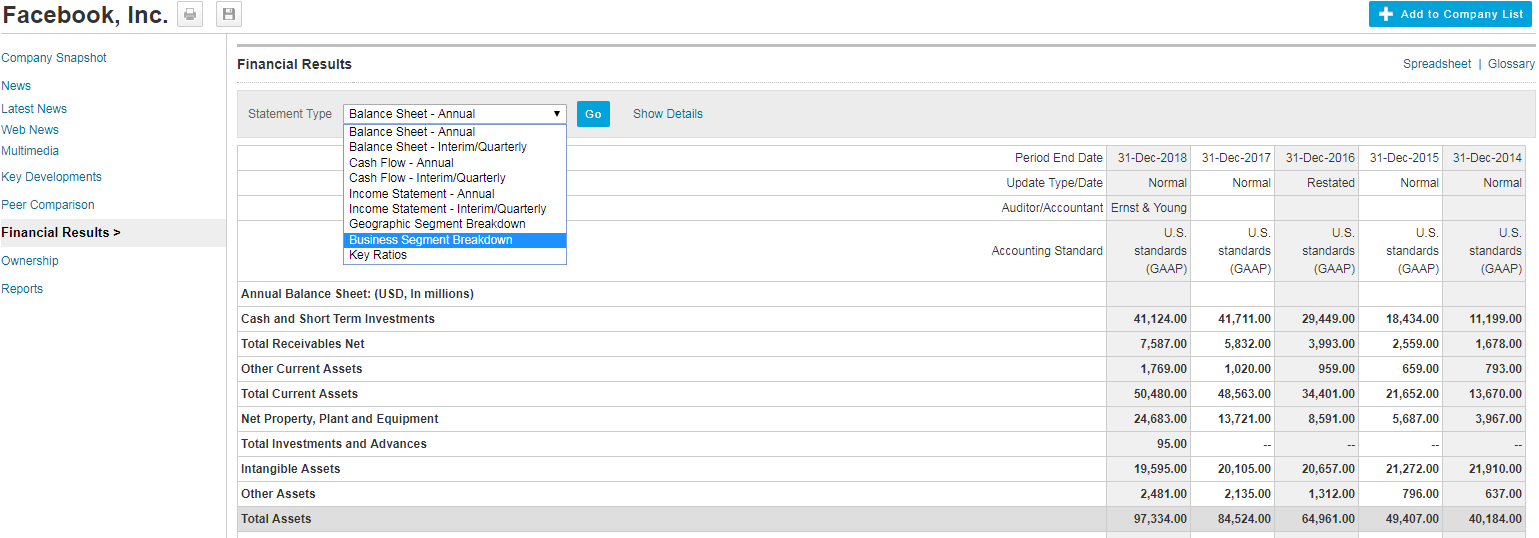The height and width of the screenshot is (538, 1539).
Task: Open the Show Details link
Action: click(x=667, y=114)
